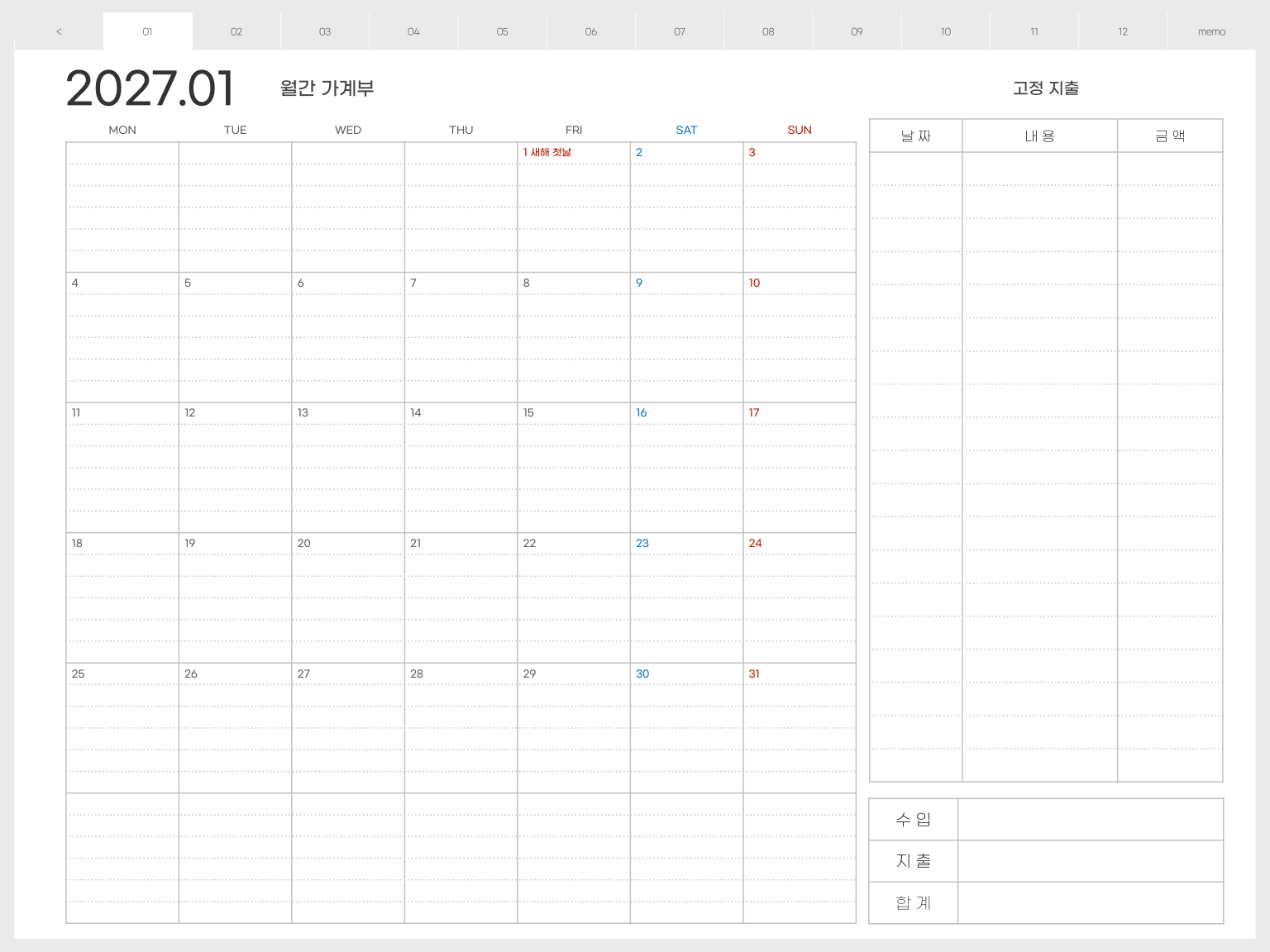The width and height of the screenshot is (1270, 952).
Task: Click the Saturday date 30
Action: click(642, 674)
